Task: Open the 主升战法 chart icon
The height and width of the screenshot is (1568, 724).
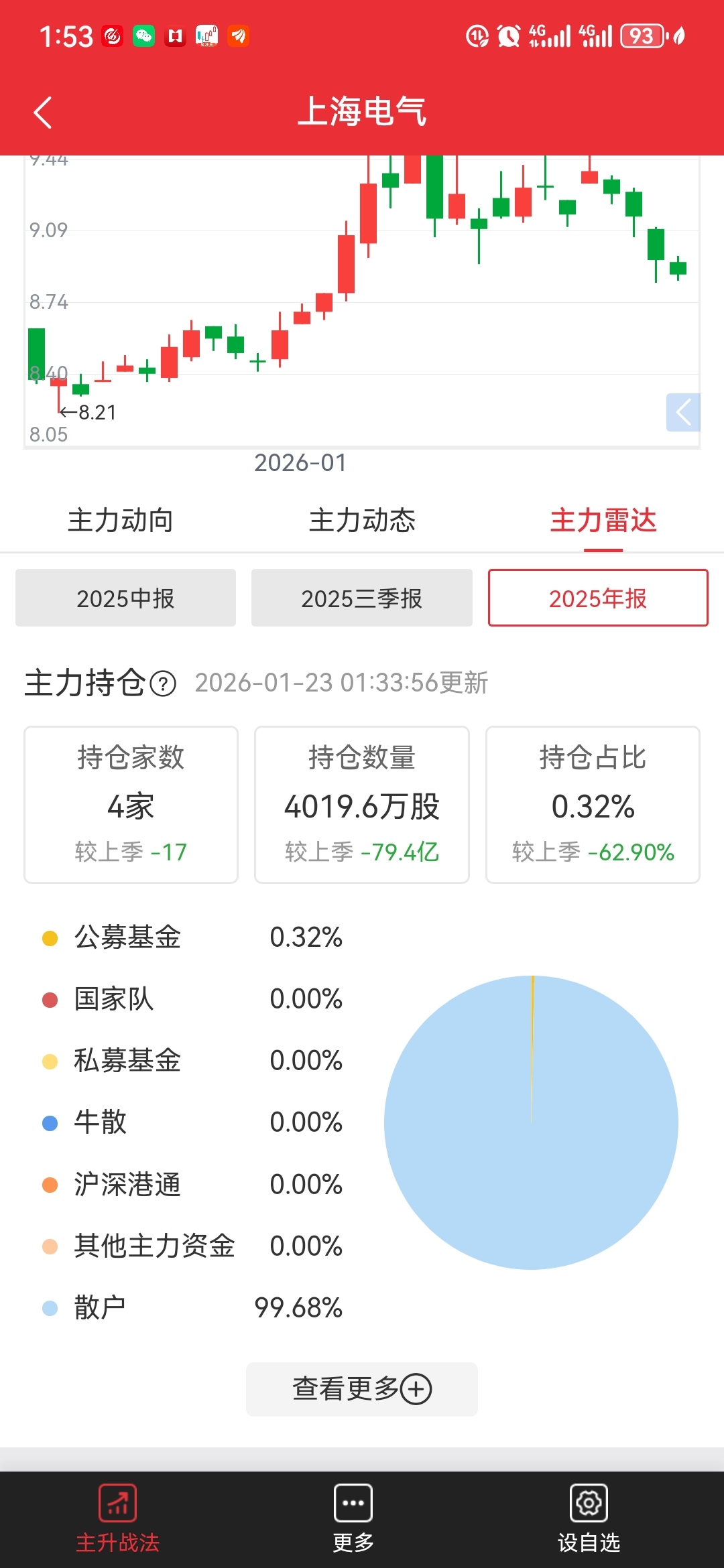Action: pyautogui.click(x=117, y=1503)
